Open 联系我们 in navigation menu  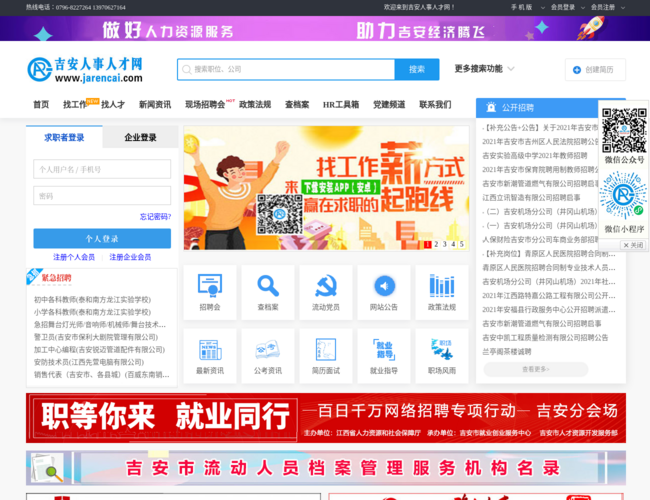[x=435, y=104]
